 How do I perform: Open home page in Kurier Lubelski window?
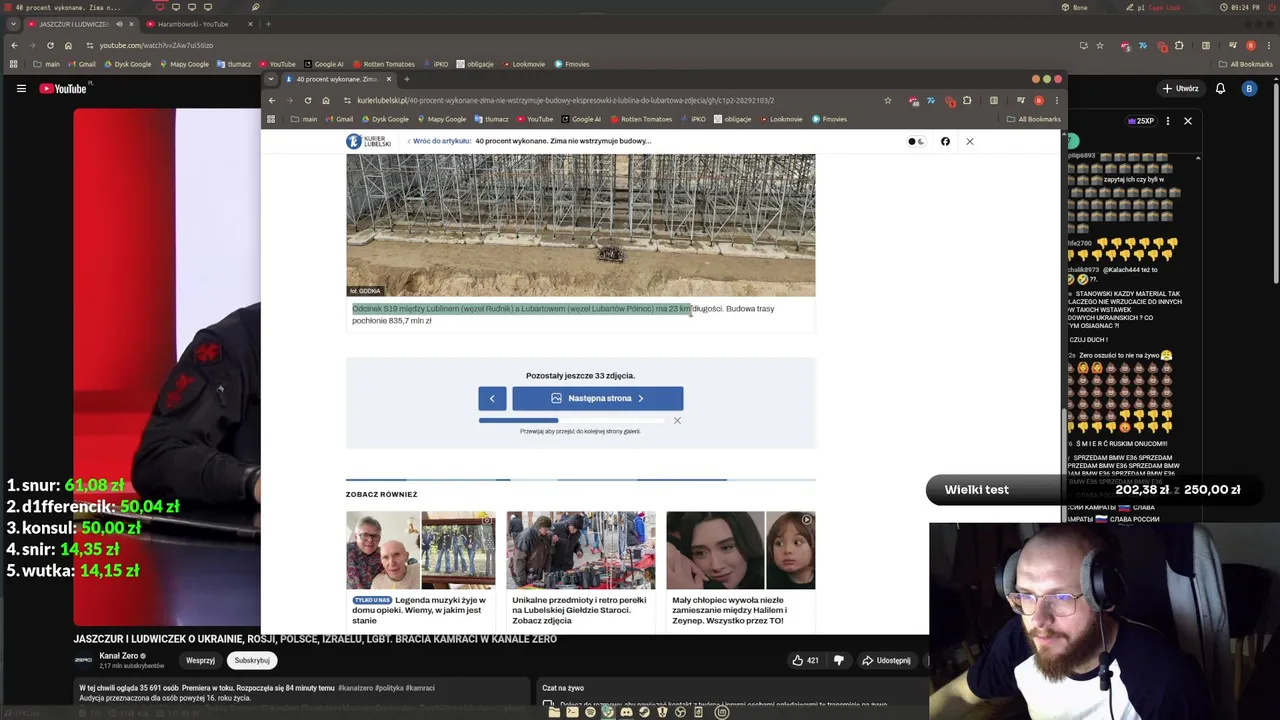click(325, 100)
